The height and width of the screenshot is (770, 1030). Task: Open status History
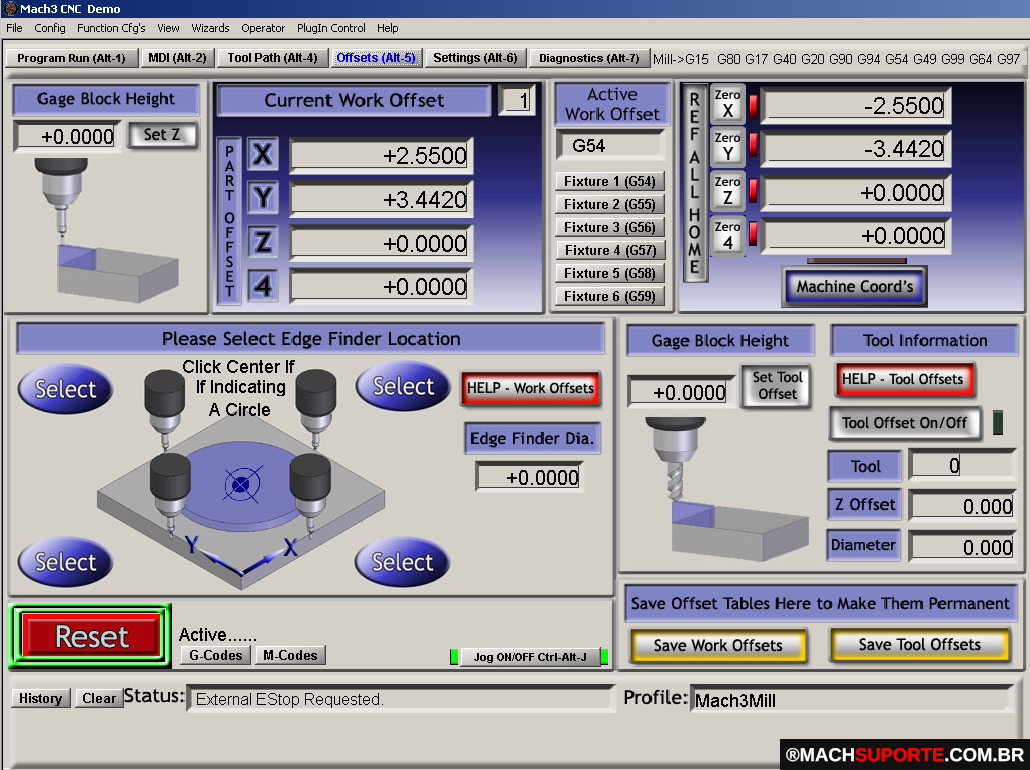point(41,698)
